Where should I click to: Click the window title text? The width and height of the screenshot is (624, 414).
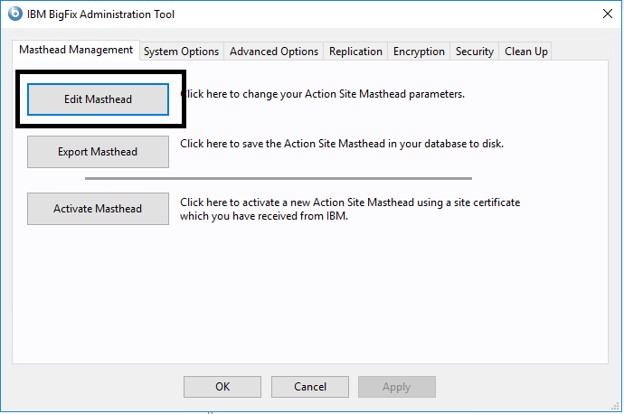point(101,14)
